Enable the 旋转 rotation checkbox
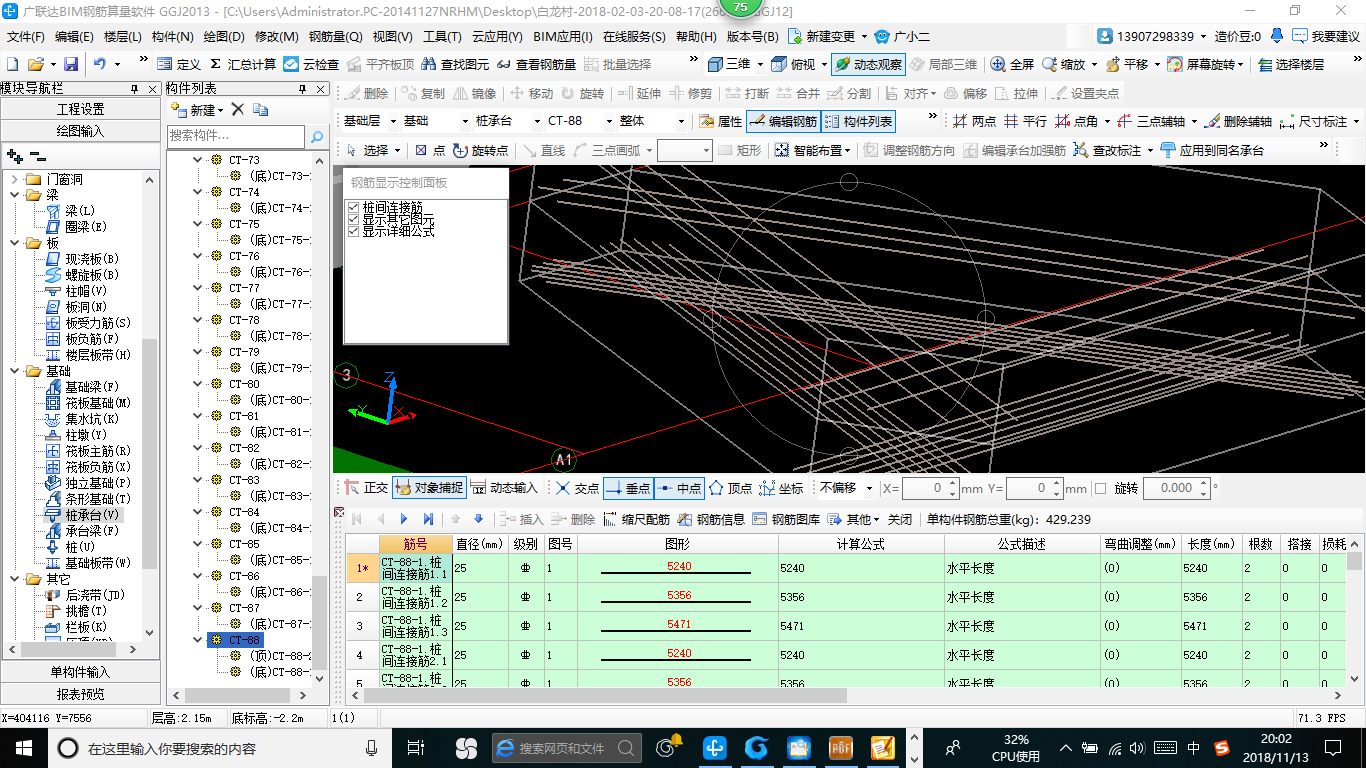This screenshot has height=768, width=1366. [x=1101, y=489]
